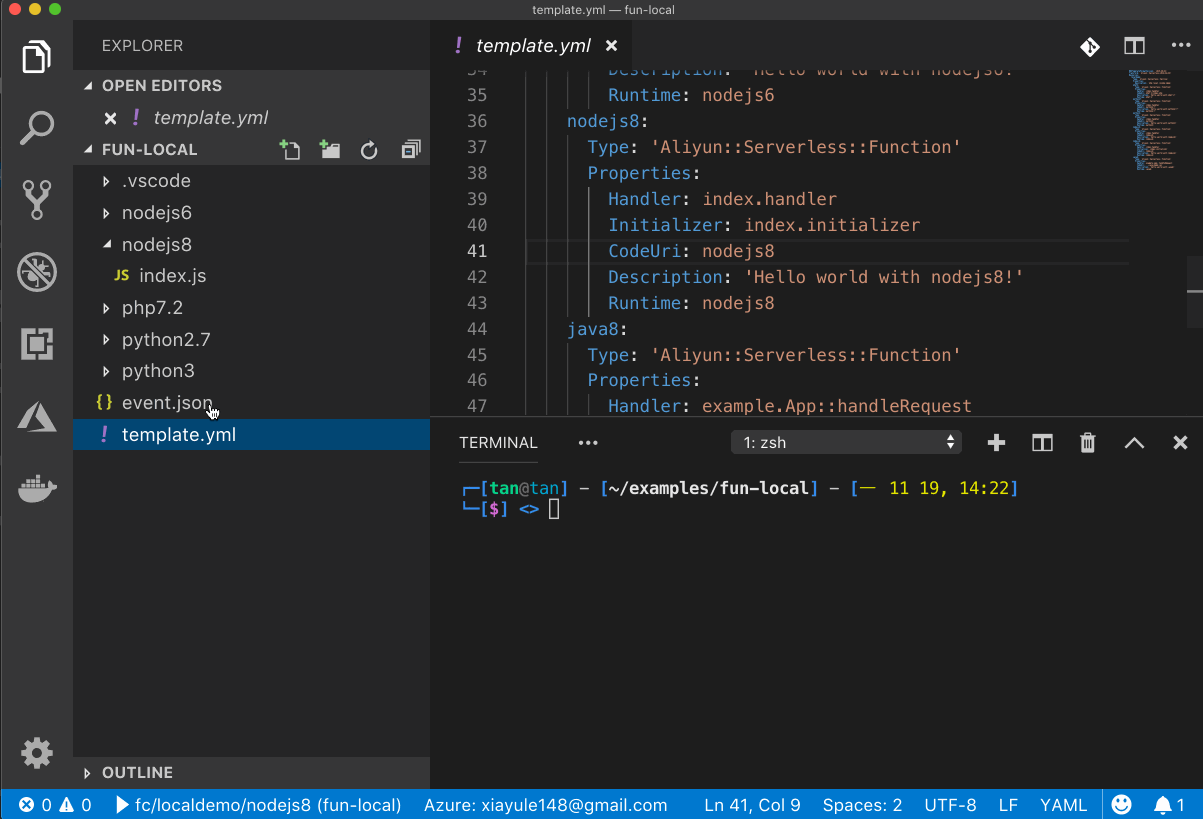Viewport: 1203px width, 819px height.
Task: Focus the terminal prompt input
Action: 554,510
